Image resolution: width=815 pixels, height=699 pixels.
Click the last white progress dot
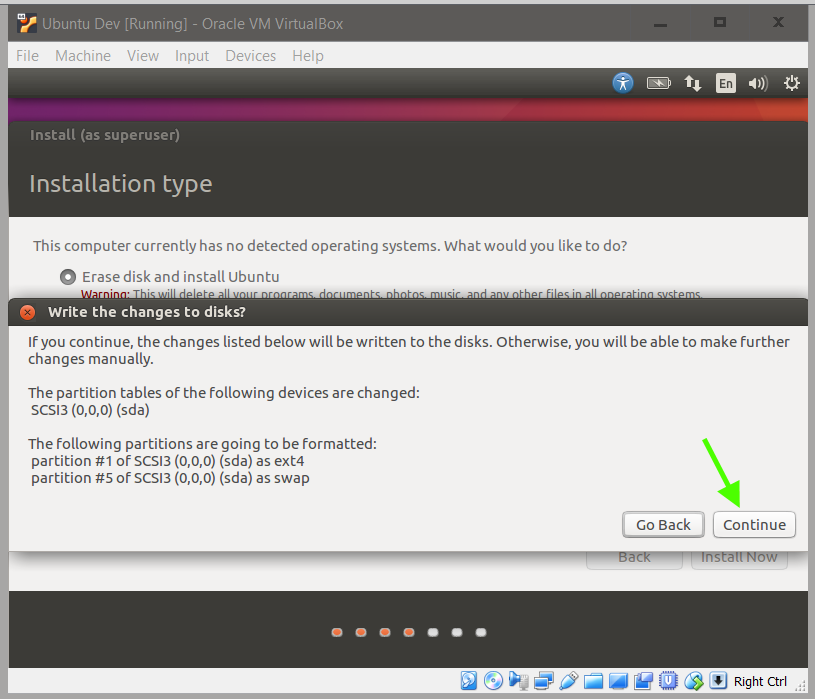tap(481, 632)
